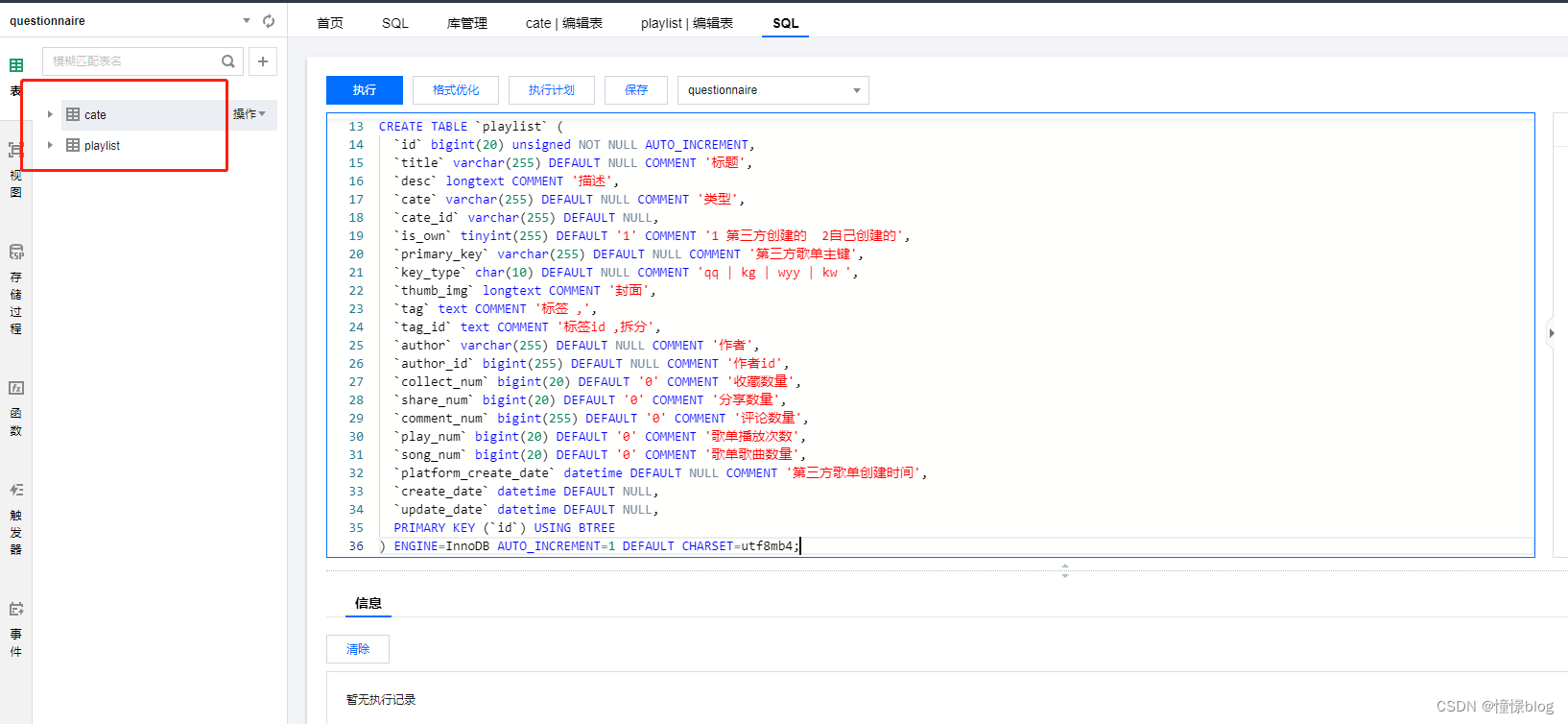Click the `title` column line 15
The height and width of the screenshot is (724, 1568).
pos(573,163)
